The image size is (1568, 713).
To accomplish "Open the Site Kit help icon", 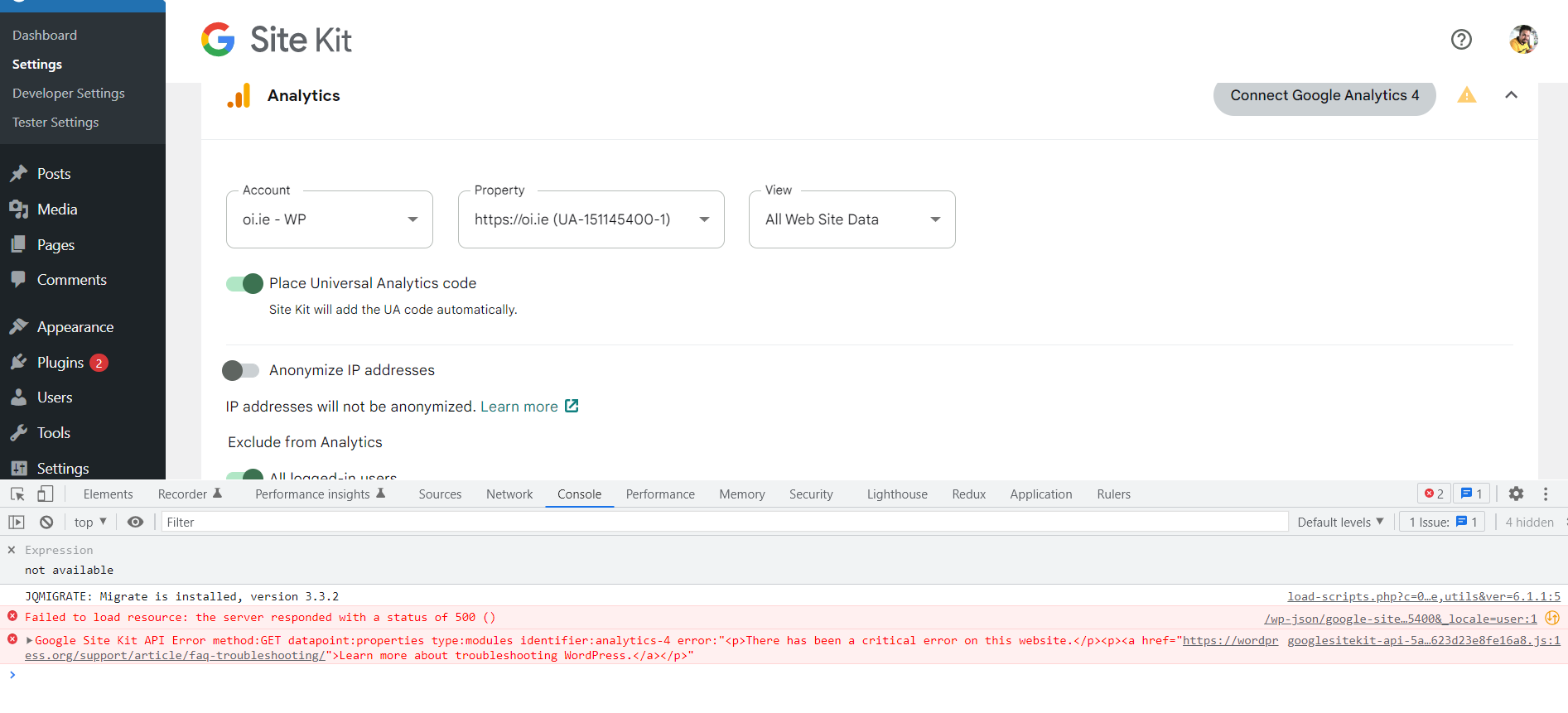I will click(1461, 39).
